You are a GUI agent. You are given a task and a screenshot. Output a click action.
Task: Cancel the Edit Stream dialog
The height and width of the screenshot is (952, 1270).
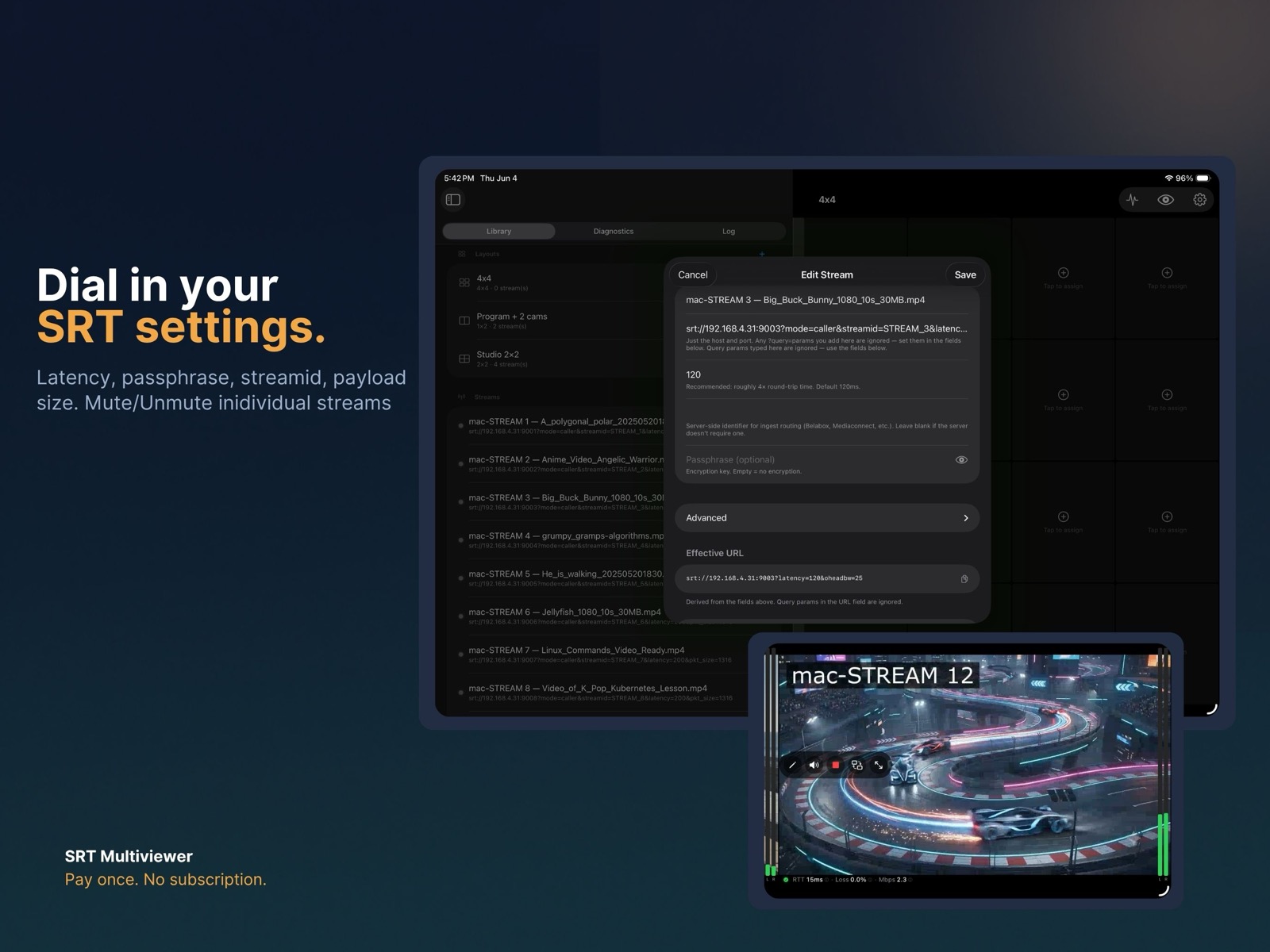coord(693,274)
